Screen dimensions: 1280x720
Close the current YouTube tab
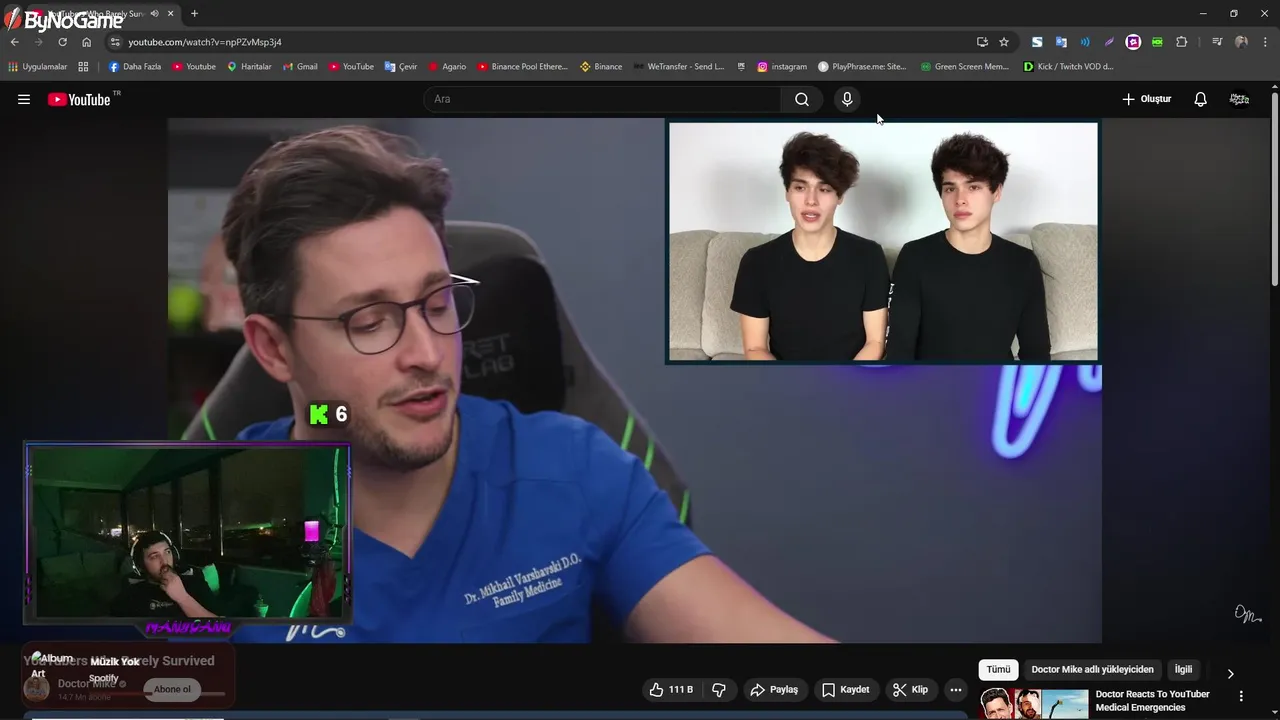[171, 13]
